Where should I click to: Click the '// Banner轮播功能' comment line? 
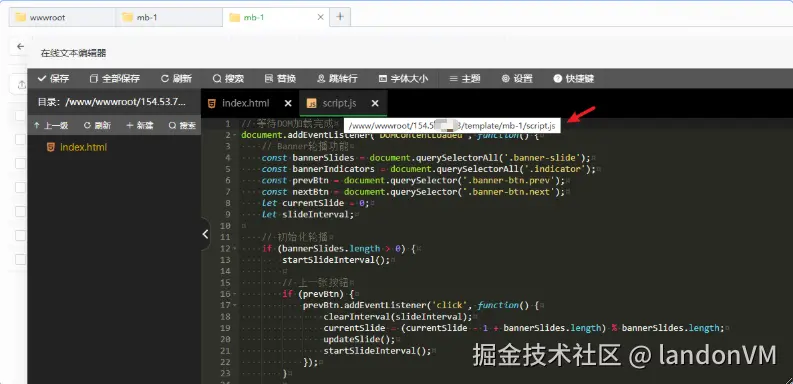tap(305, 147)
